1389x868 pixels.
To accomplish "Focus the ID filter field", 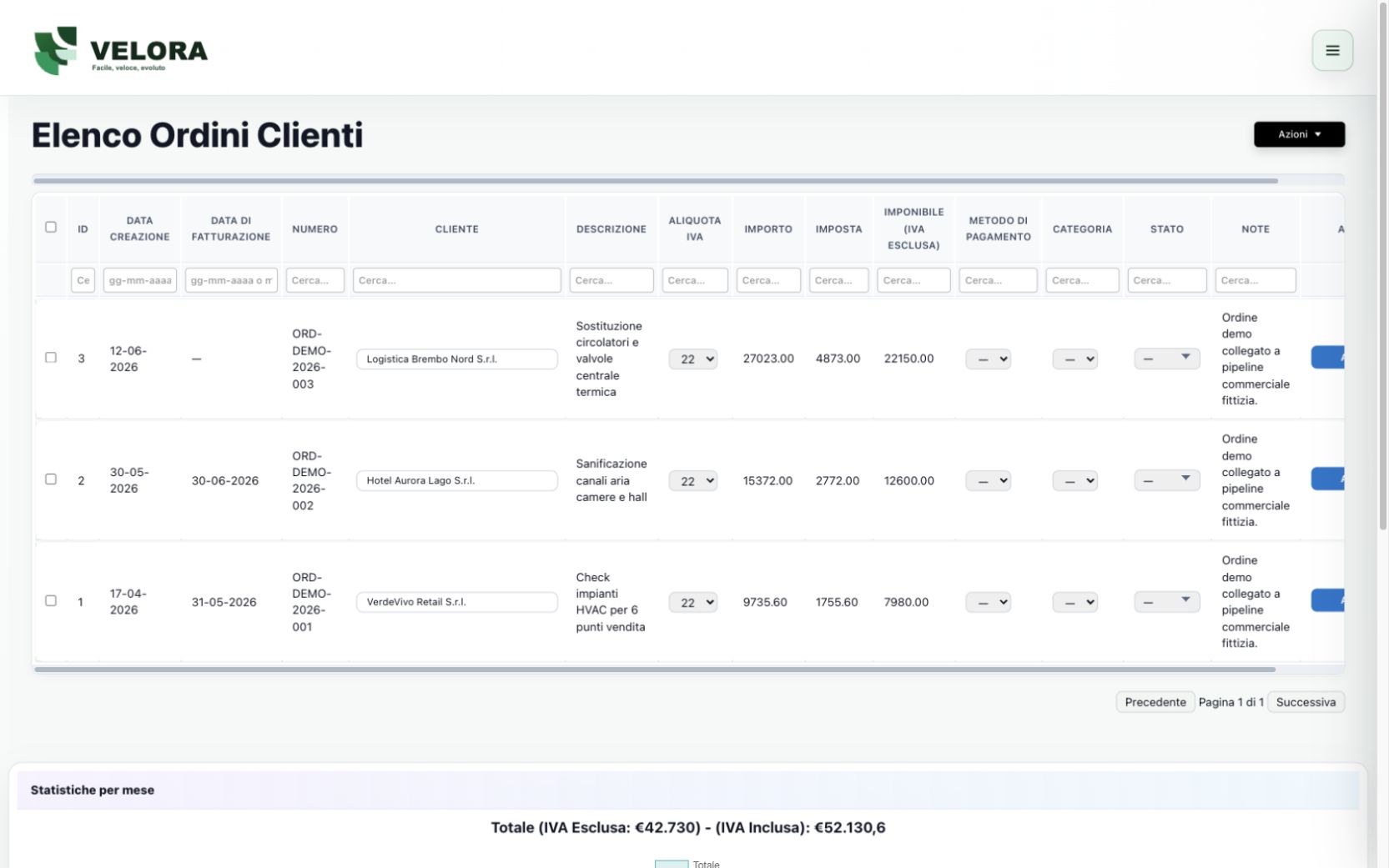I will pyautogui.click(x=83, y=280).
